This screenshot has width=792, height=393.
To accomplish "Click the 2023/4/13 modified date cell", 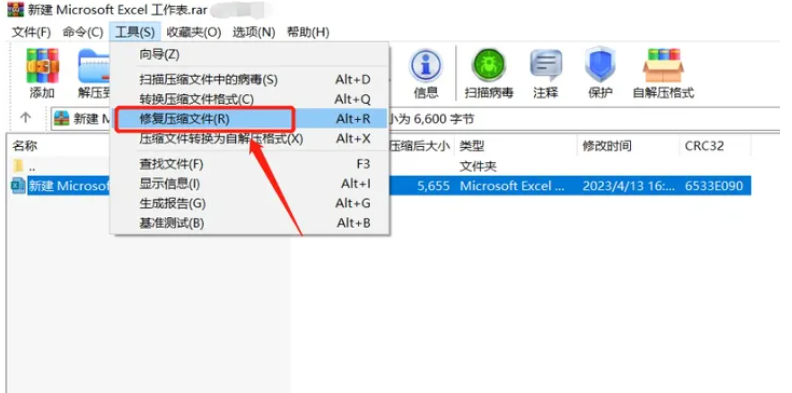I will [x=628, y=186].
